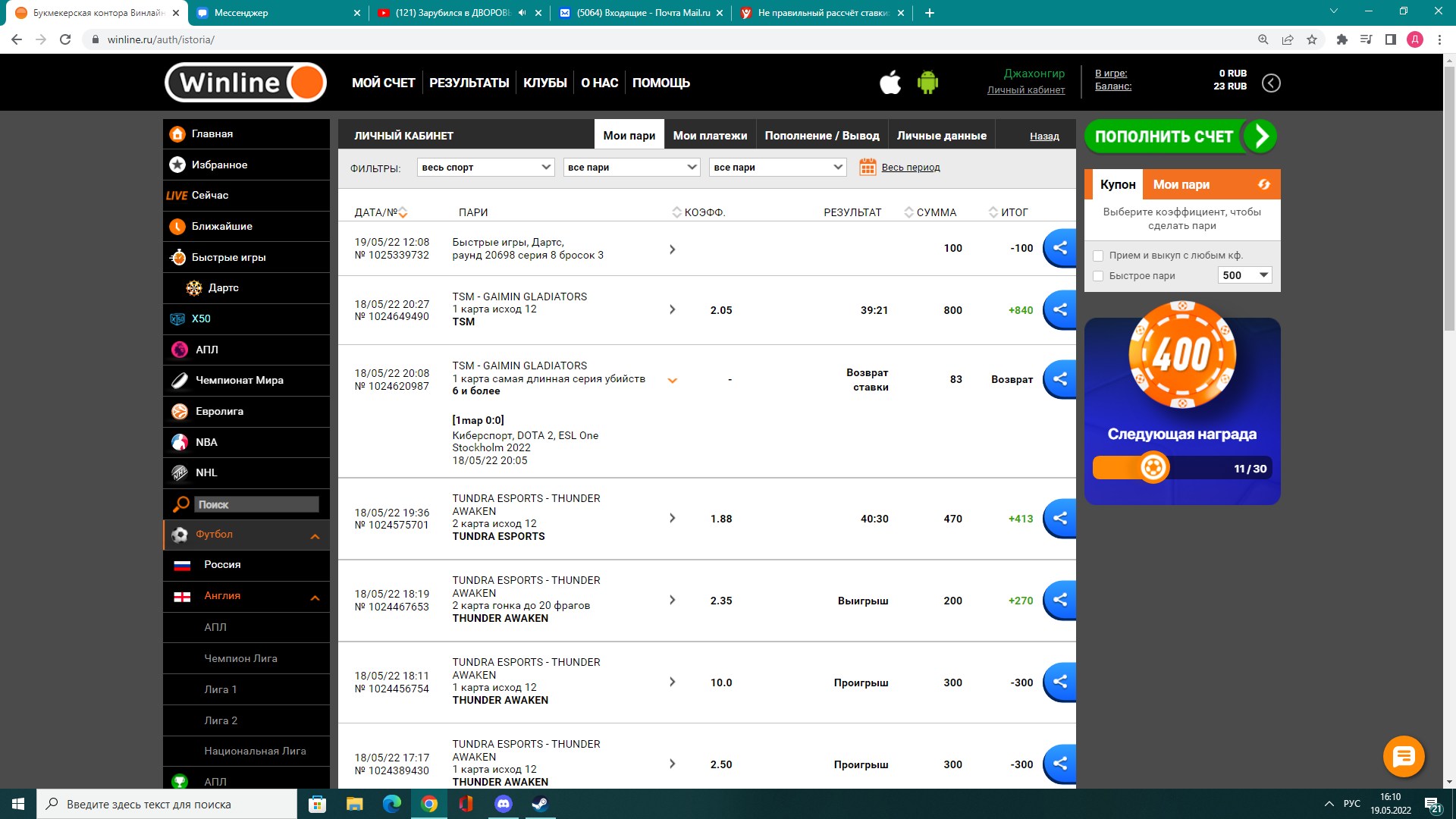Toggle the Быстрое пари checkbox
This screenshot has width=1456, height=819.
(x=1098, y=276)
